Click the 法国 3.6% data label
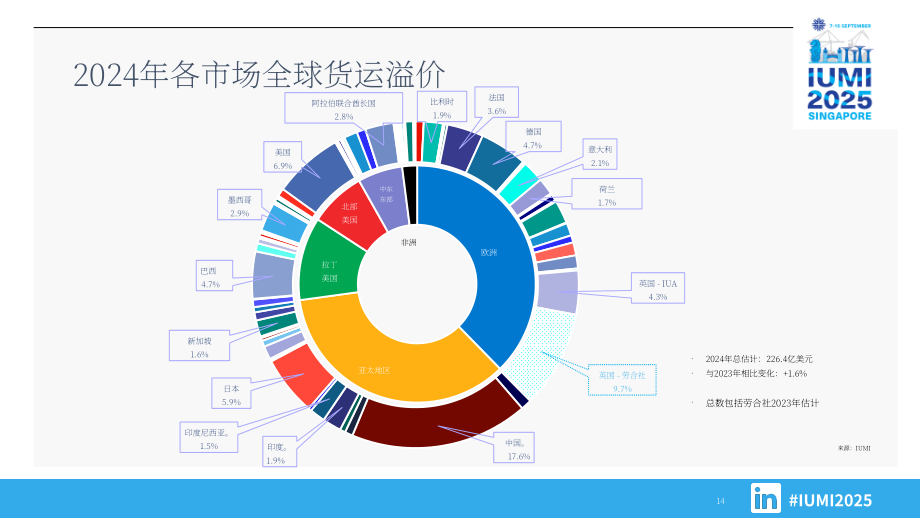 pos(496,103)
